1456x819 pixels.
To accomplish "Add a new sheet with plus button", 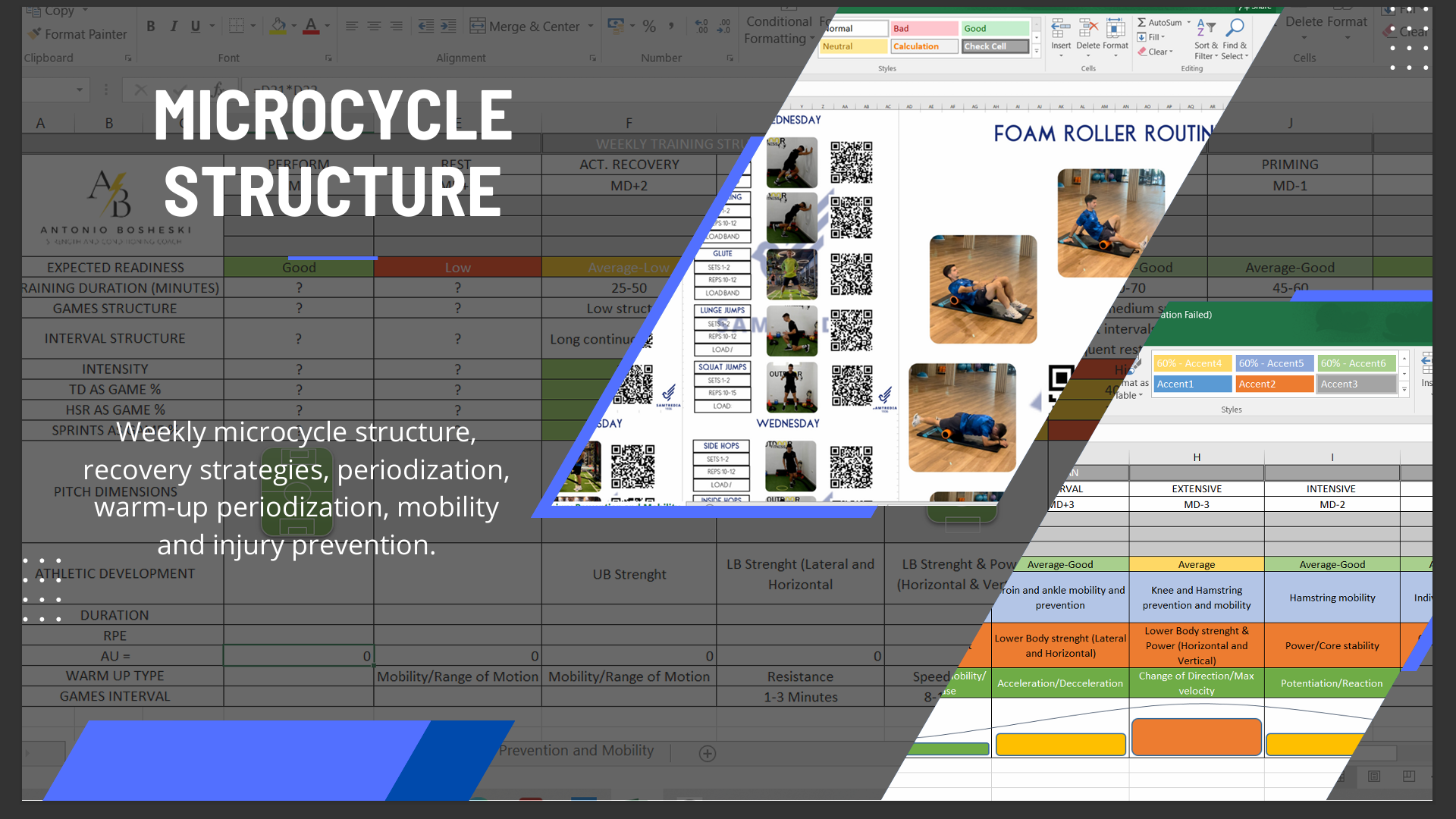I will [x=708, y=753].
